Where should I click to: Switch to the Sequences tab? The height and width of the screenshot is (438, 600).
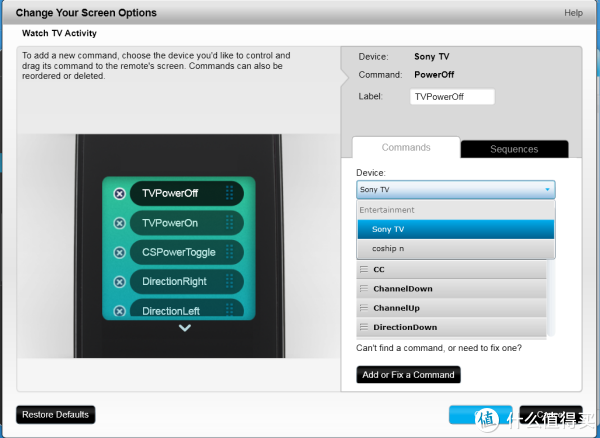point(514,149)
